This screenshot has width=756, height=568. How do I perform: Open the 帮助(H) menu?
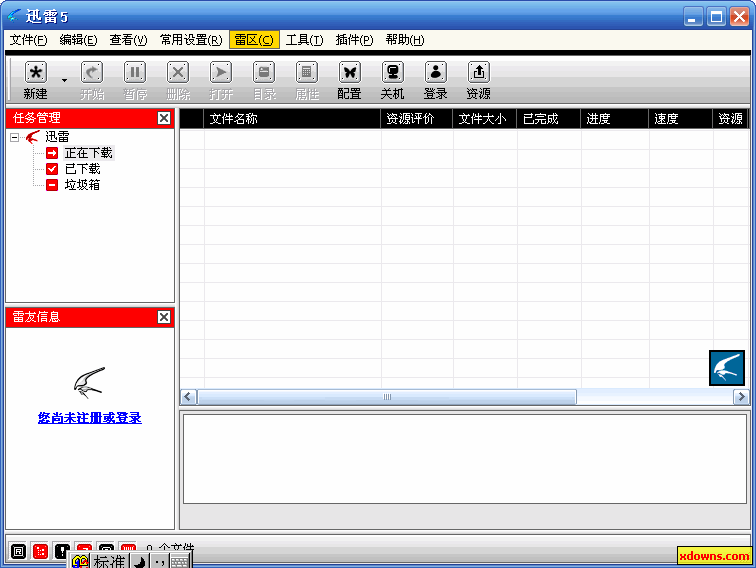405,40
